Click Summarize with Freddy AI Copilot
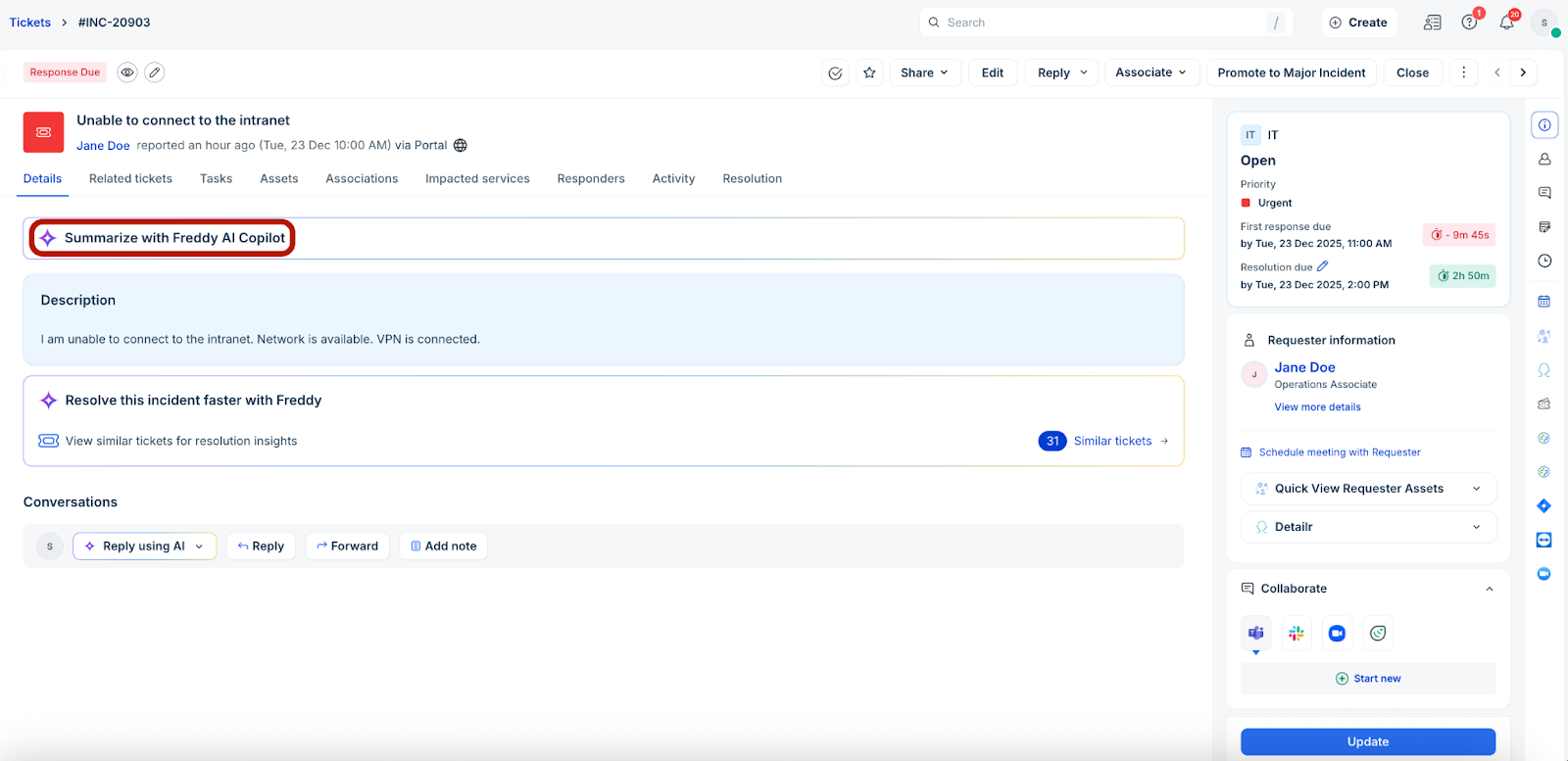 163,238
